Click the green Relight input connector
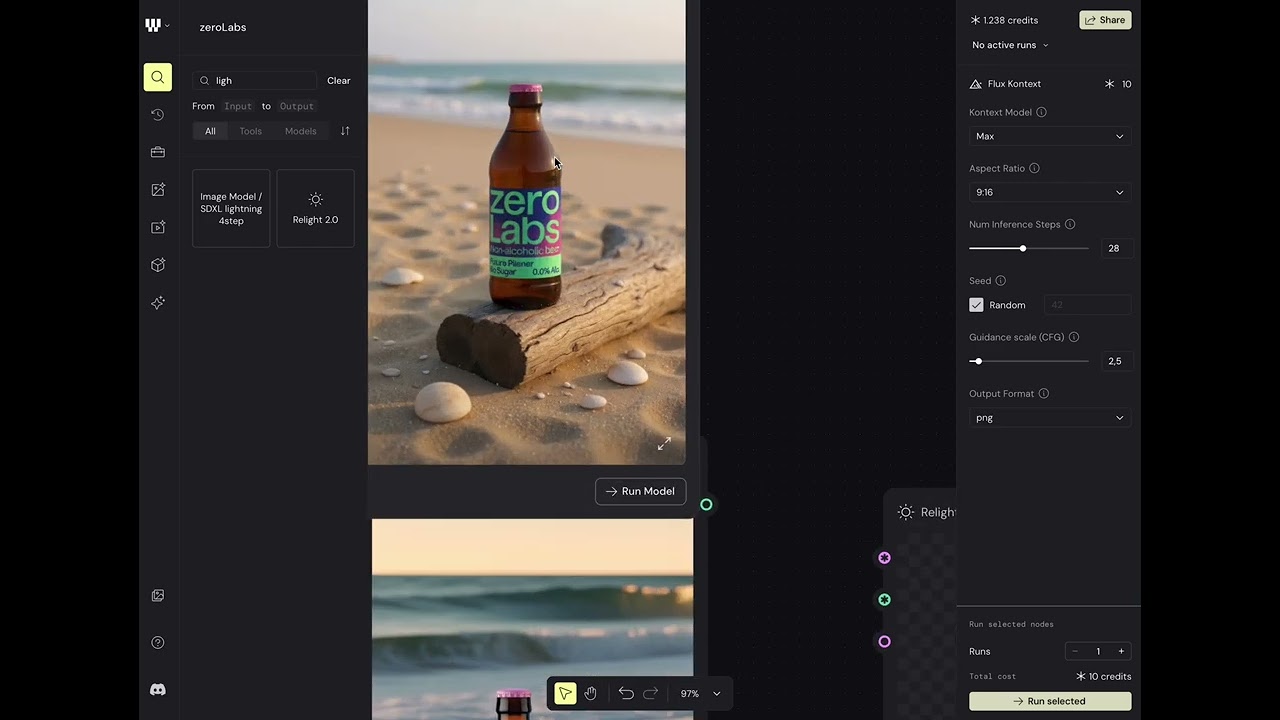 point(884,600)
